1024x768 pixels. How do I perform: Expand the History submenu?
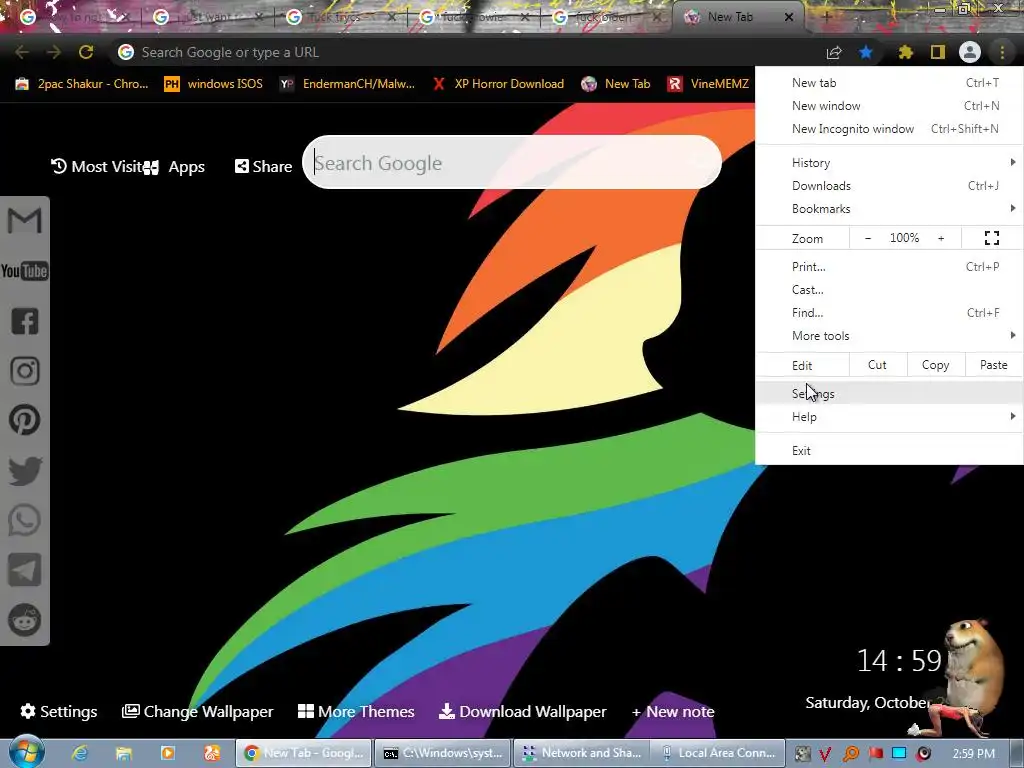pyautogui.click(x=889, y=163)
